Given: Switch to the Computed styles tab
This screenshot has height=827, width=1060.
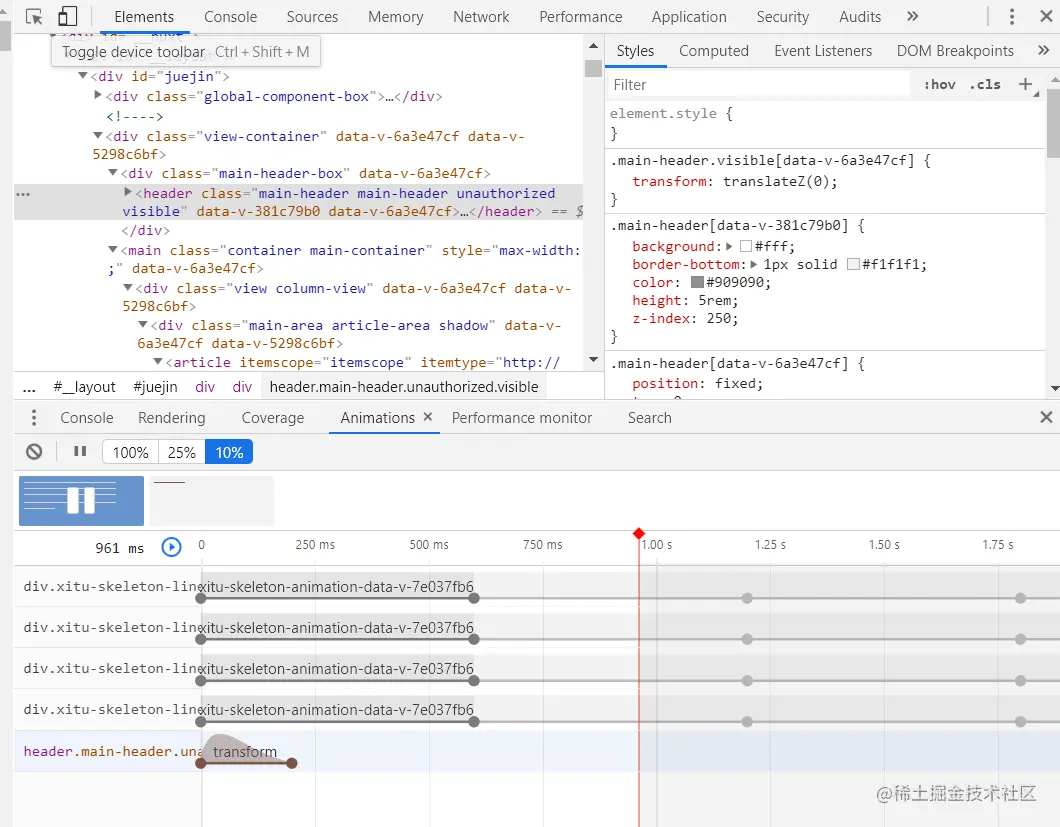Looking at the screenshot, I should click(x=714, y=51).
